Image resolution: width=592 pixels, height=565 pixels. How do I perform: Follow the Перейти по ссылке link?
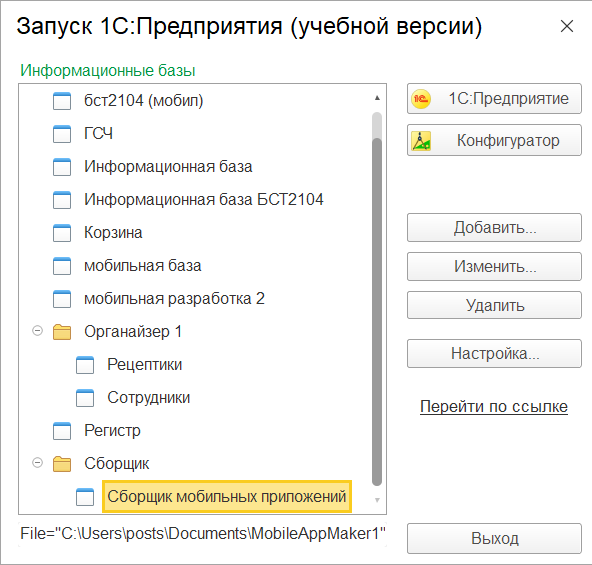click(494, 407)
